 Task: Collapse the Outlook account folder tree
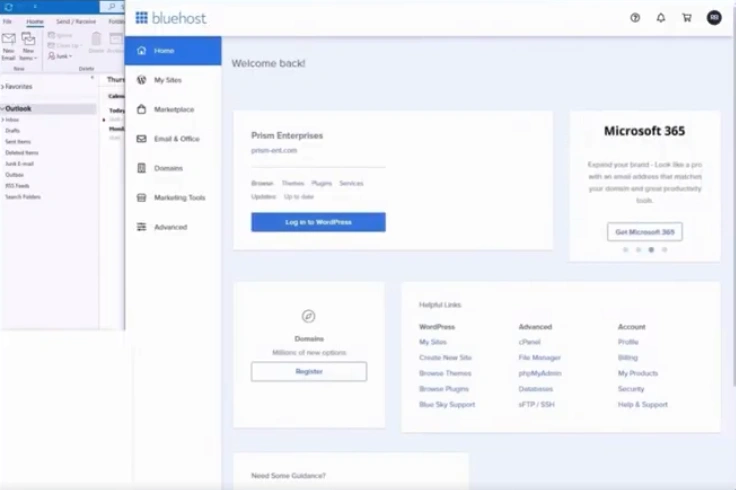click(3, 108)
